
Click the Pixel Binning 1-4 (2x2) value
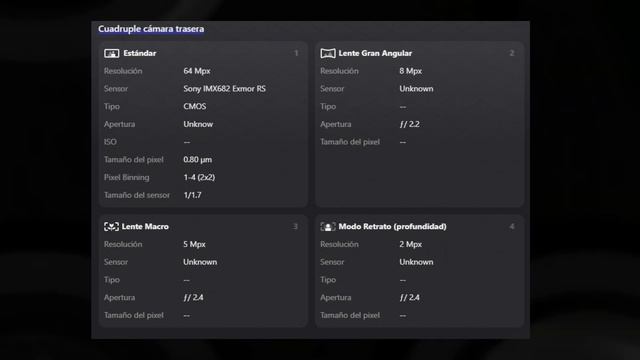click(x=199, y=178)
